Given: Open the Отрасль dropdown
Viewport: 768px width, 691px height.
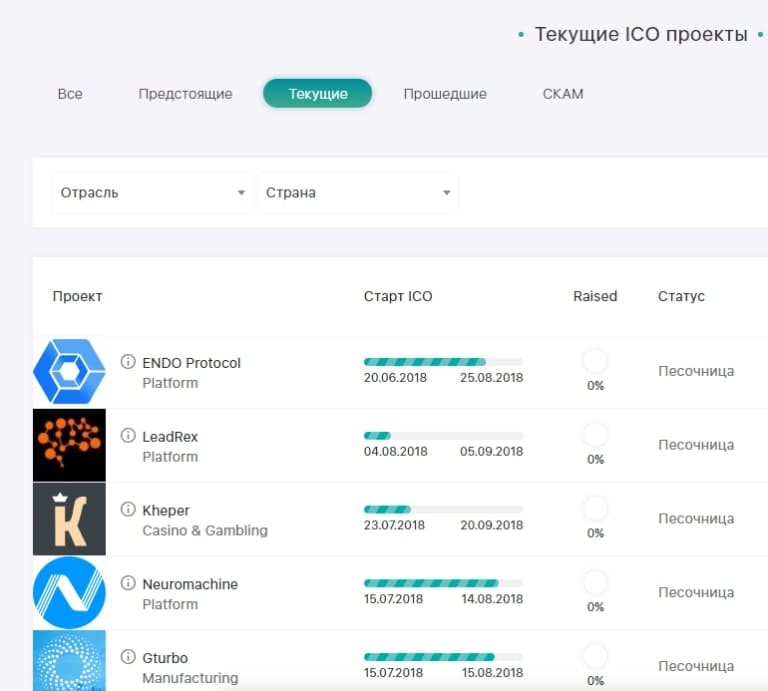Looking at the screenshot, I should (x=152, y=192).
